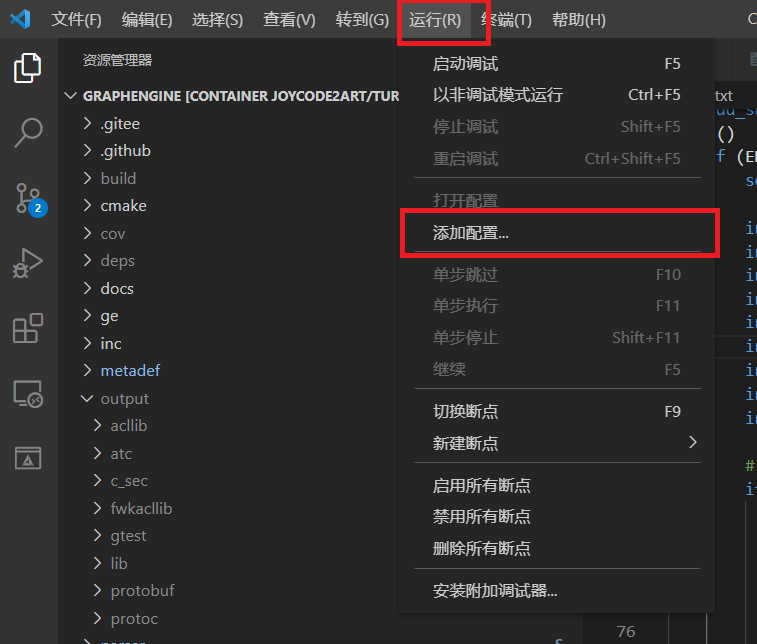Open the 终端(T) menu
The width and height of the screenshot is (757, 644).
[506, 20]
